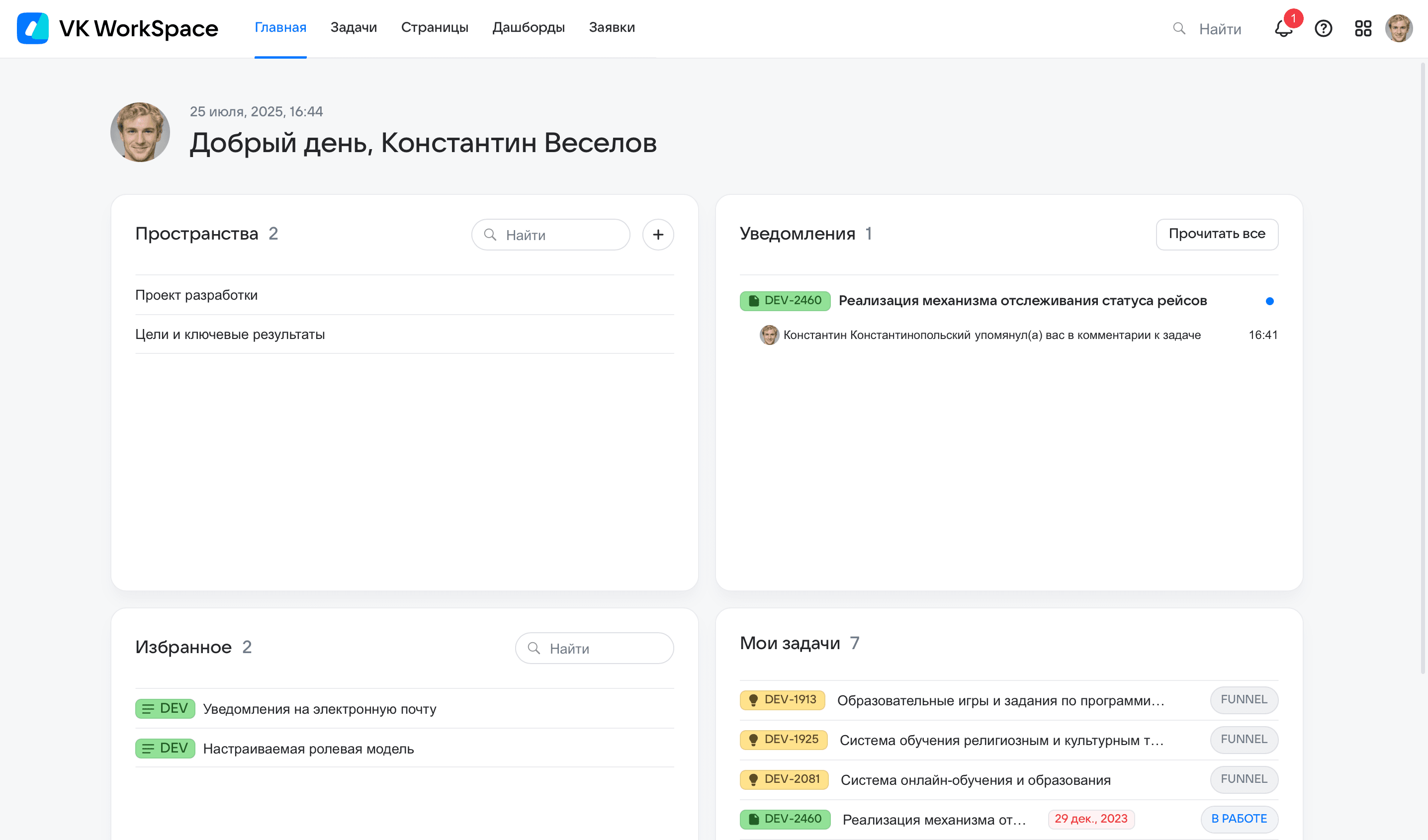1428x840 pixels.
Task: Open the notifications bell icon
Action: (1283, 28)
